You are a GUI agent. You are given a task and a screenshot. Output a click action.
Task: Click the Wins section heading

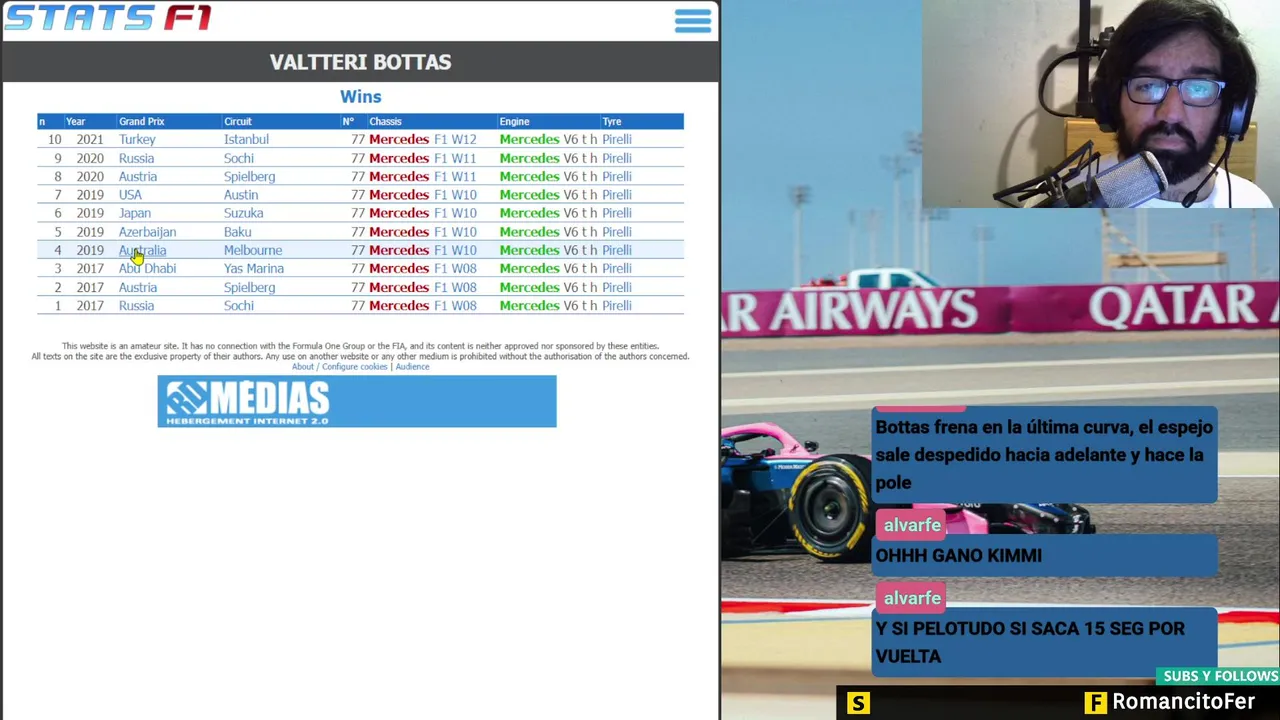360,97
